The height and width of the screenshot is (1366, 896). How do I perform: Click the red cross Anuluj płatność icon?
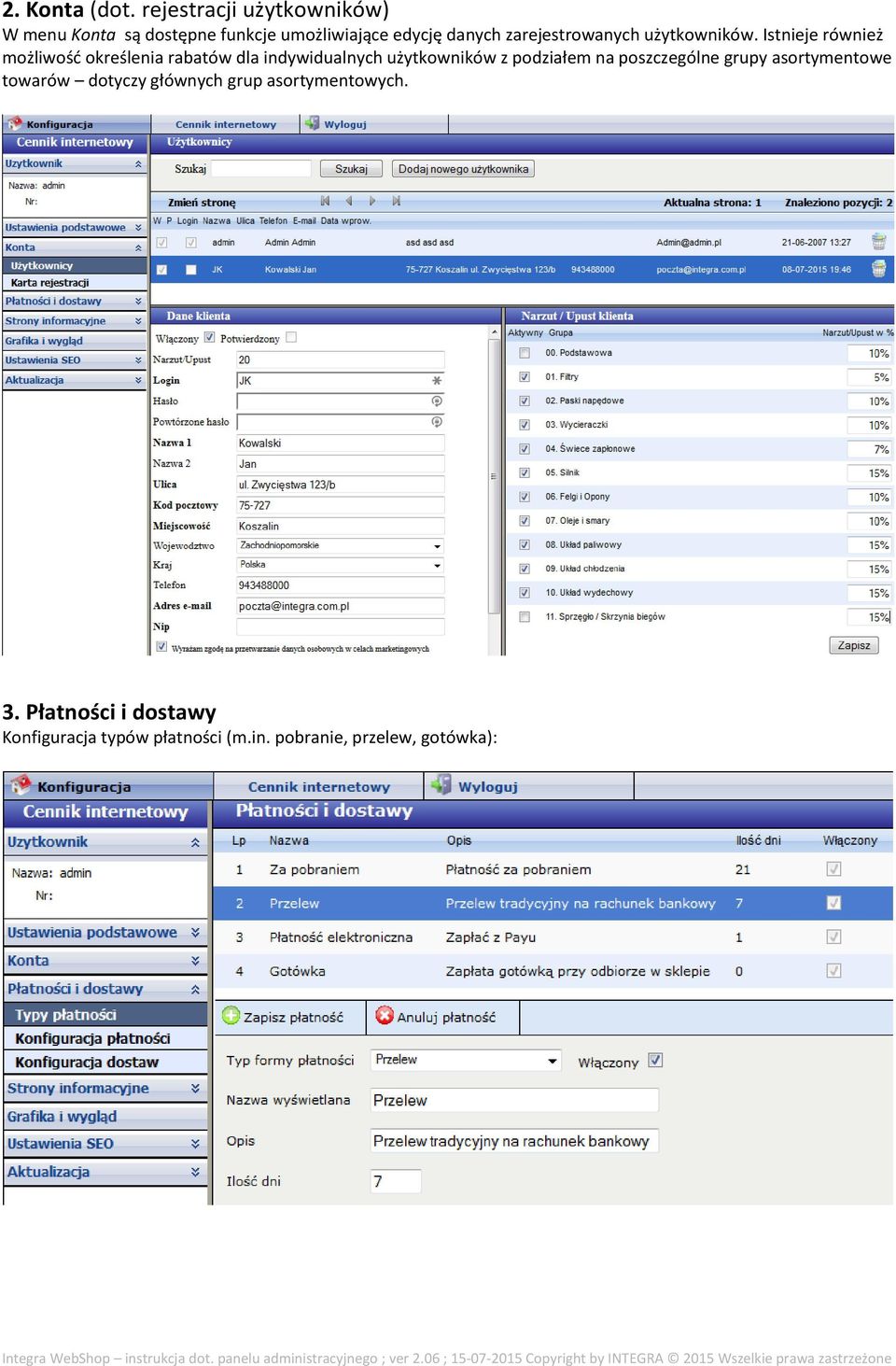click(385, 1016)
